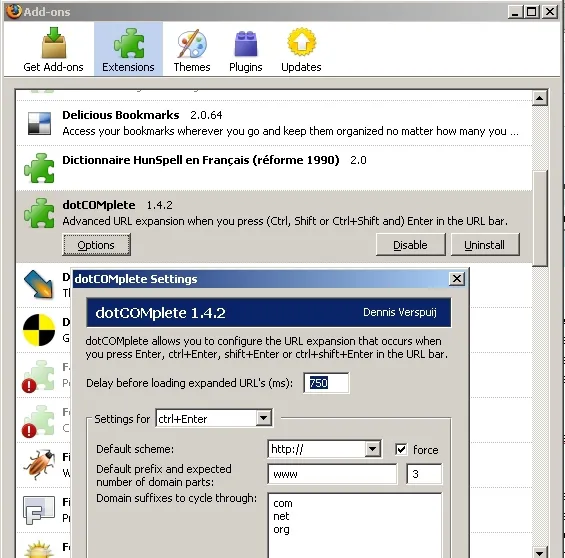
Task: Open the Settings for ctrl+Enter dropdown
Action: pyautogui.click(x=214, y=418)
